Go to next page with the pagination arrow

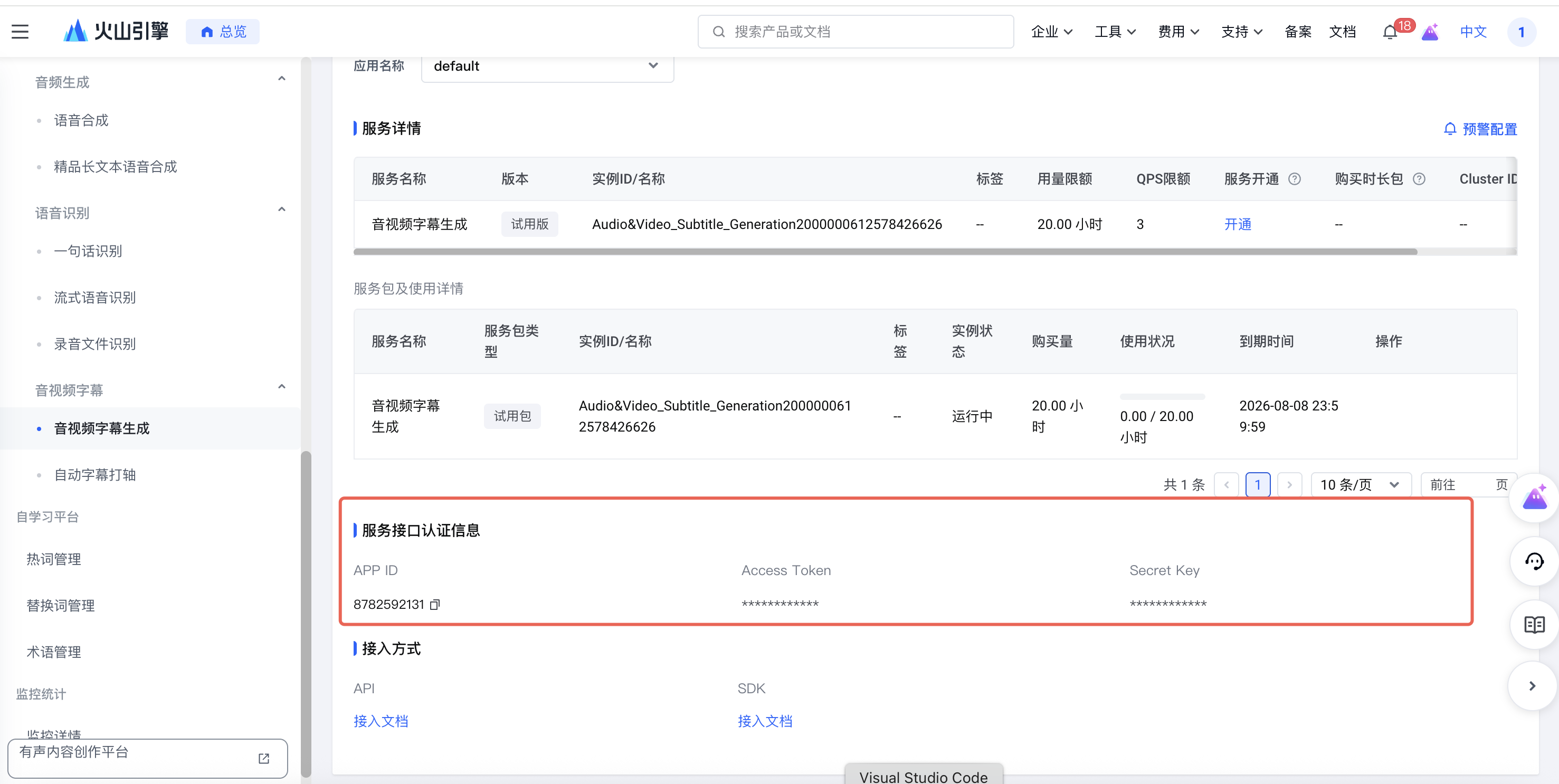pyautogui.click(x=1290, y=484)
